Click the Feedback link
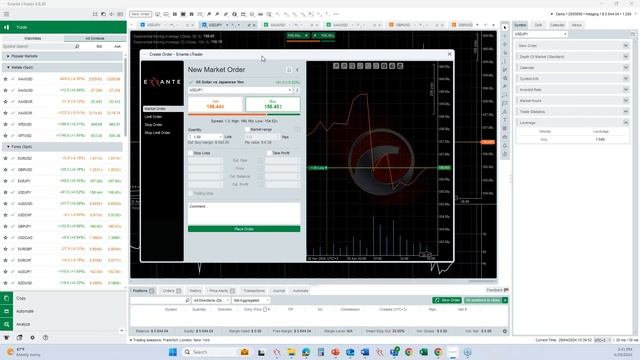640x360 pixels. 497,290
